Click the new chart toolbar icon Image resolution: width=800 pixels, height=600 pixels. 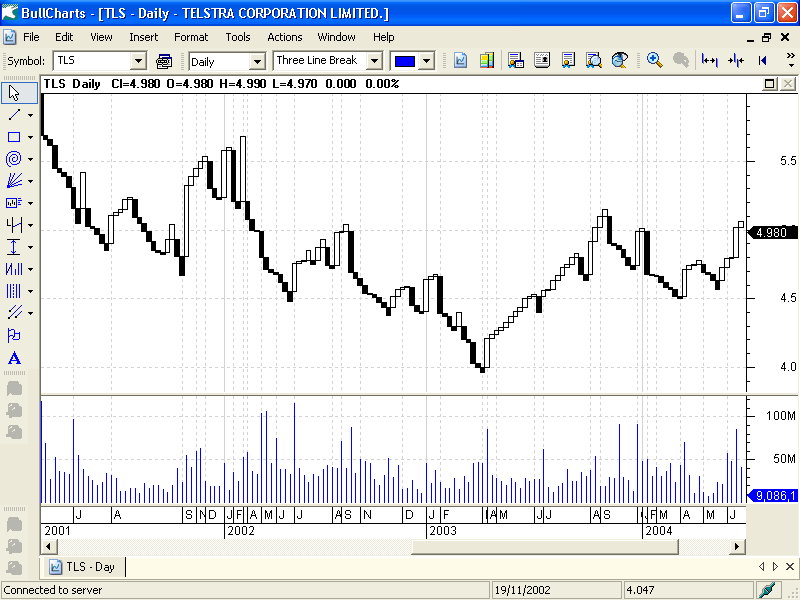pyautogui.click(x=460, y=60)
